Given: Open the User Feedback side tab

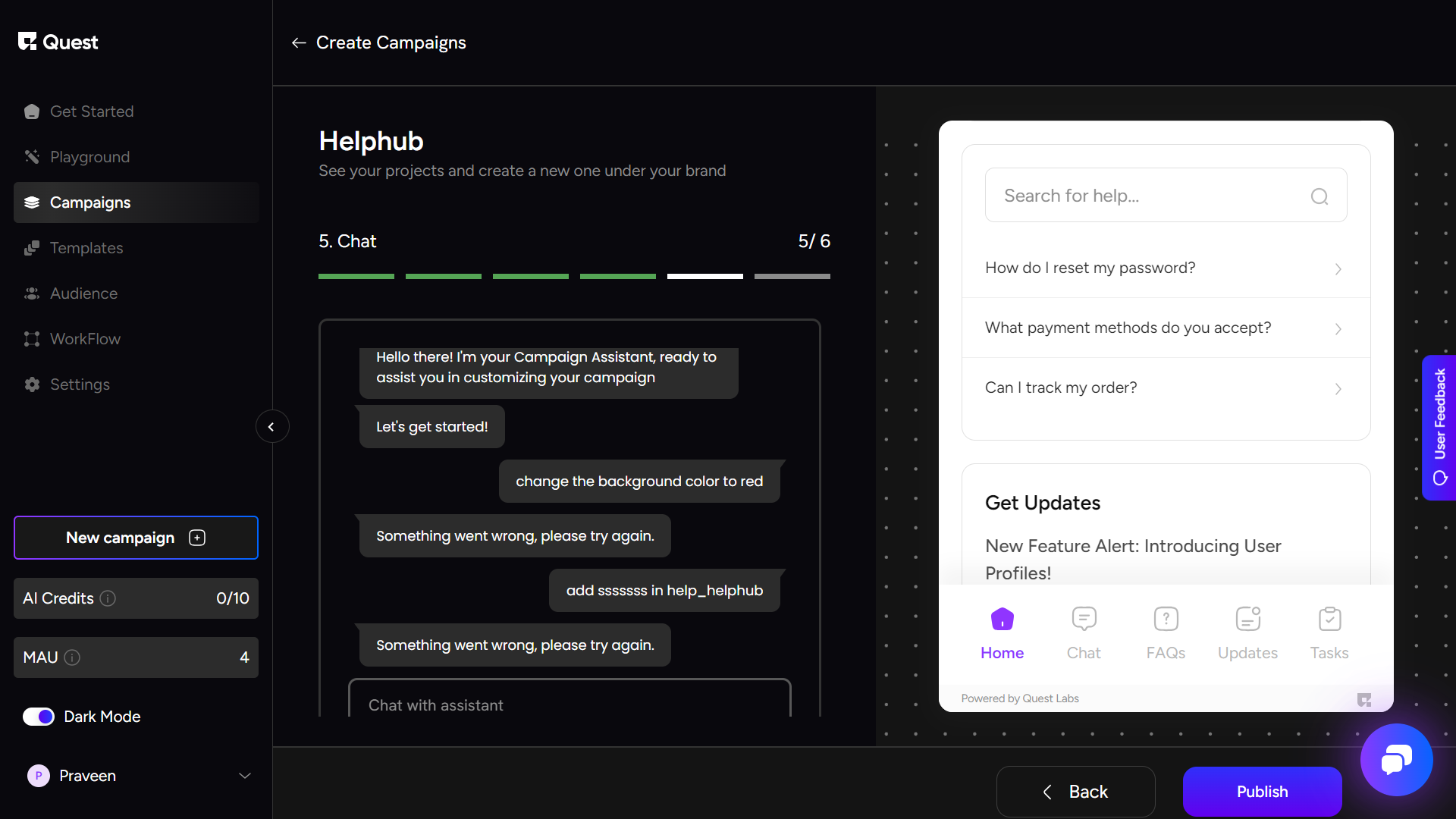Looking at the screenshot, I should click(1439, 427).
